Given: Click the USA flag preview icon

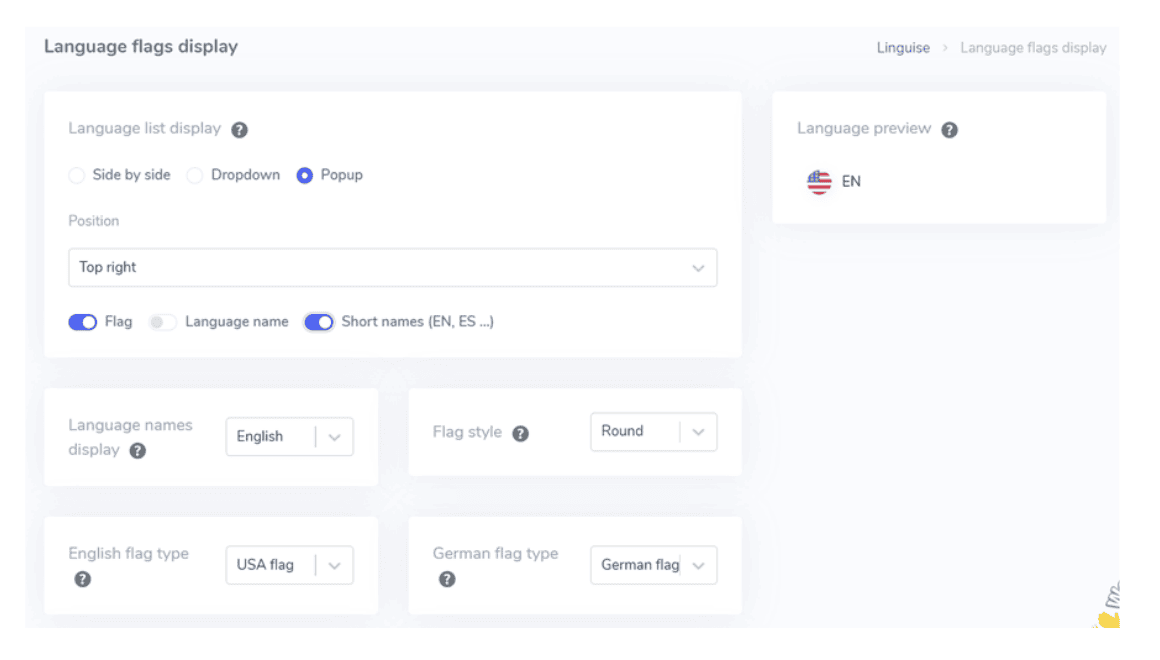Looking at the screenshot, I should click(819, 182).
